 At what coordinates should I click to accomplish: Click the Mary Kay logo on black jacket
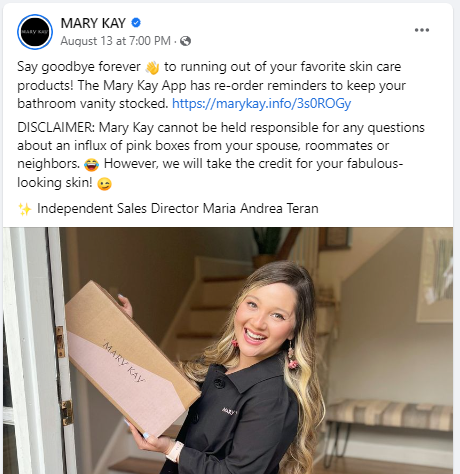point(229,411)
